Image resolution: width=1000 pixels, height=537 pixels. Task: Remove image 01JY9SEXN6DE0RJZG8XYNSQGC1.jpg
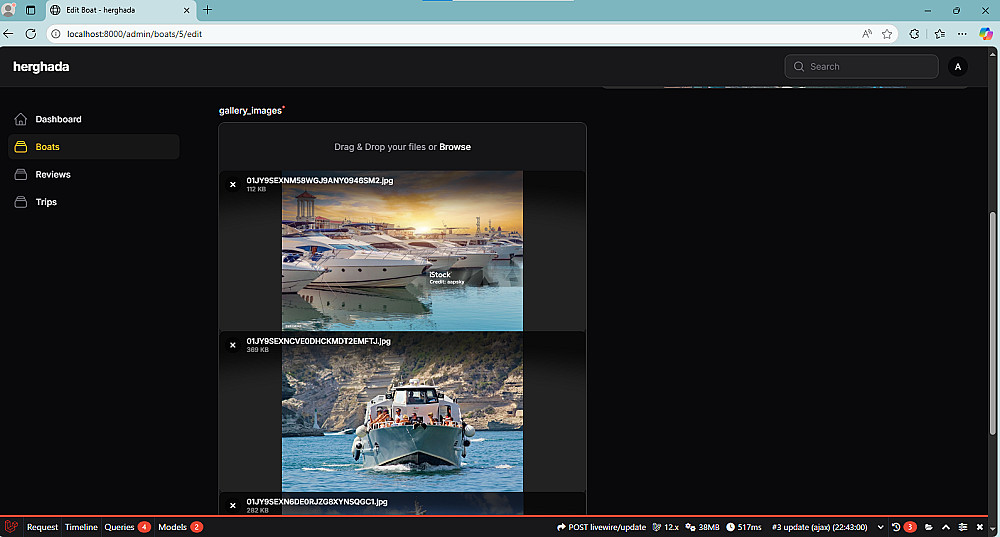tap(233, 505)
